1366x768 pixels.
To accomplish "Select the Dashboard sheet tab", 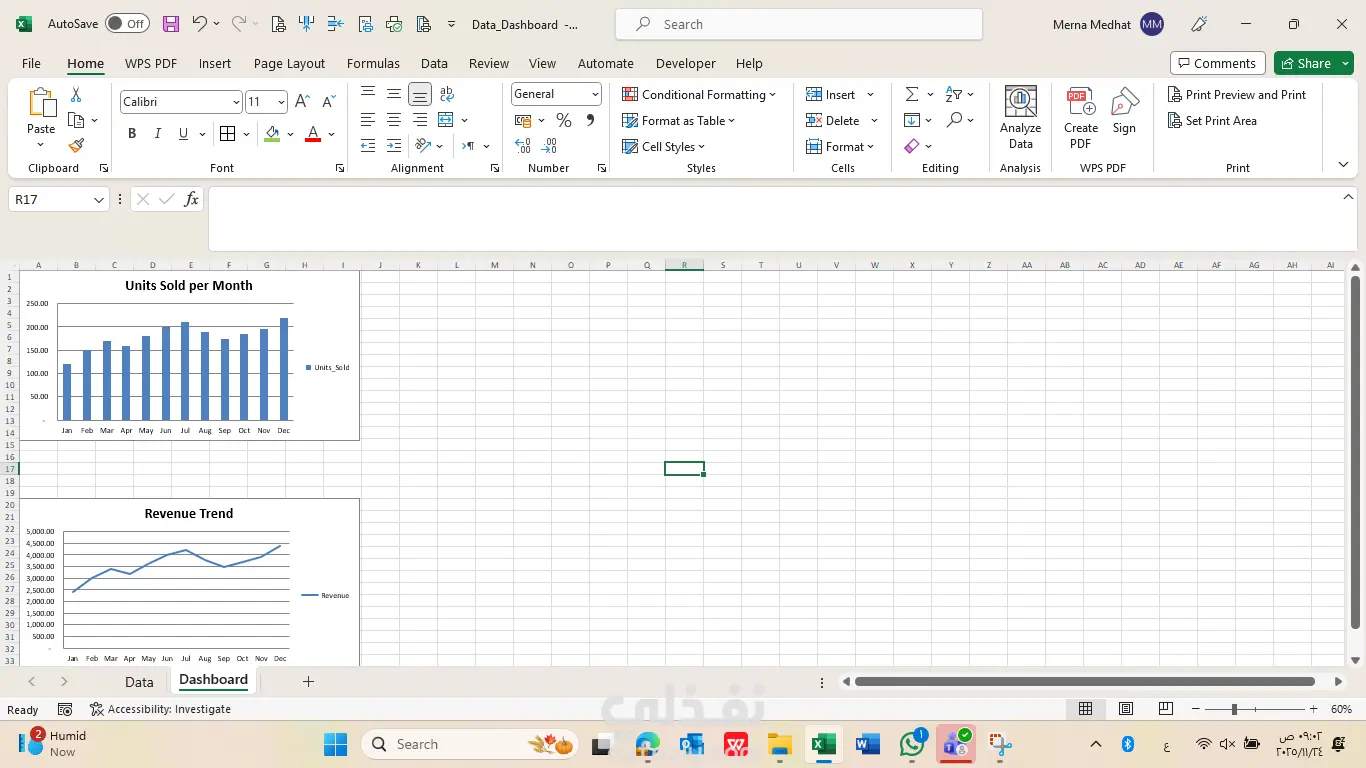I will pos(213,680).
